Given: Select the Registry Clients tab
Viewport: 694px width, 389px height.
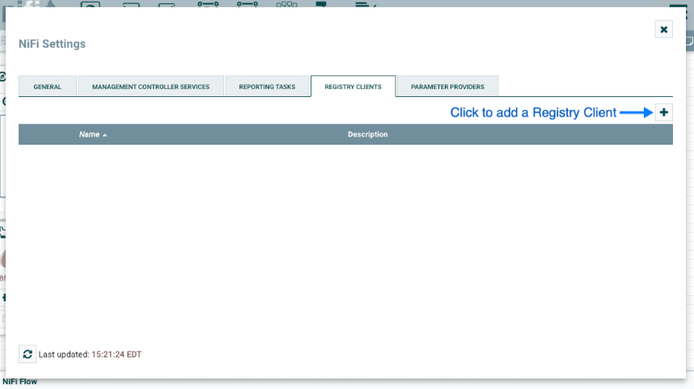Looking at the screenshot, I should click(353, 86).
